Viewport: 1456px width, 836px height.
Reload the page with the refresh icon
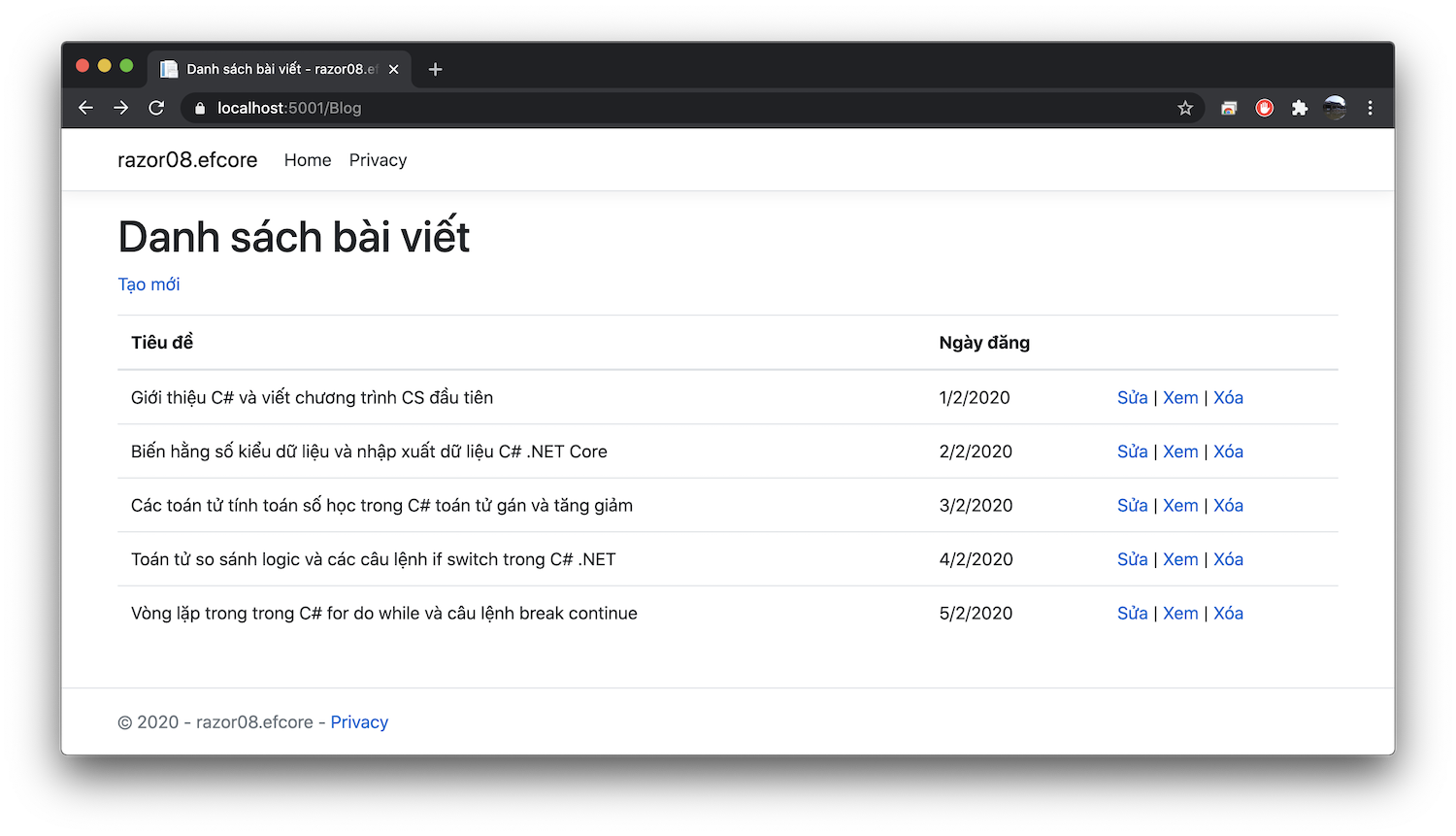[x=156, y=108]
